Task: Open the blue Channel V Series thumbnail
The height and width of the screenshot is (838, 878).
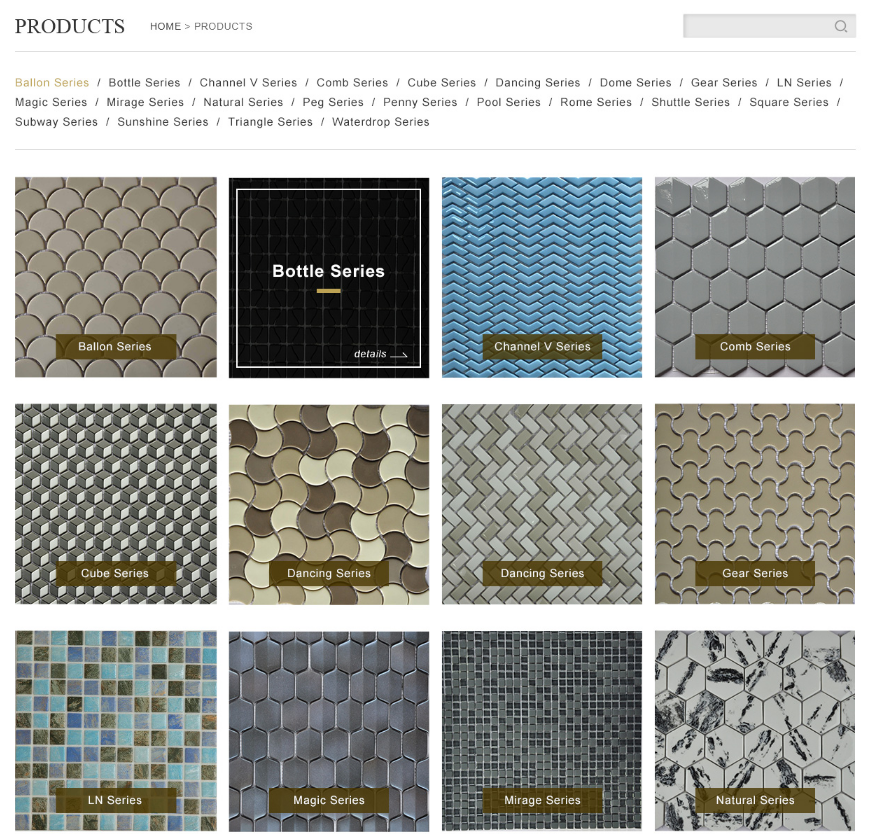Action: pos(541,277)
